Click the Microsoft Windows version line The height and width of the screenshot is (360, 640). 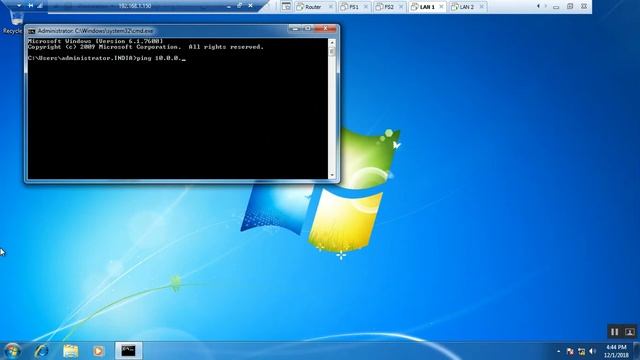[x=96, y=41]
